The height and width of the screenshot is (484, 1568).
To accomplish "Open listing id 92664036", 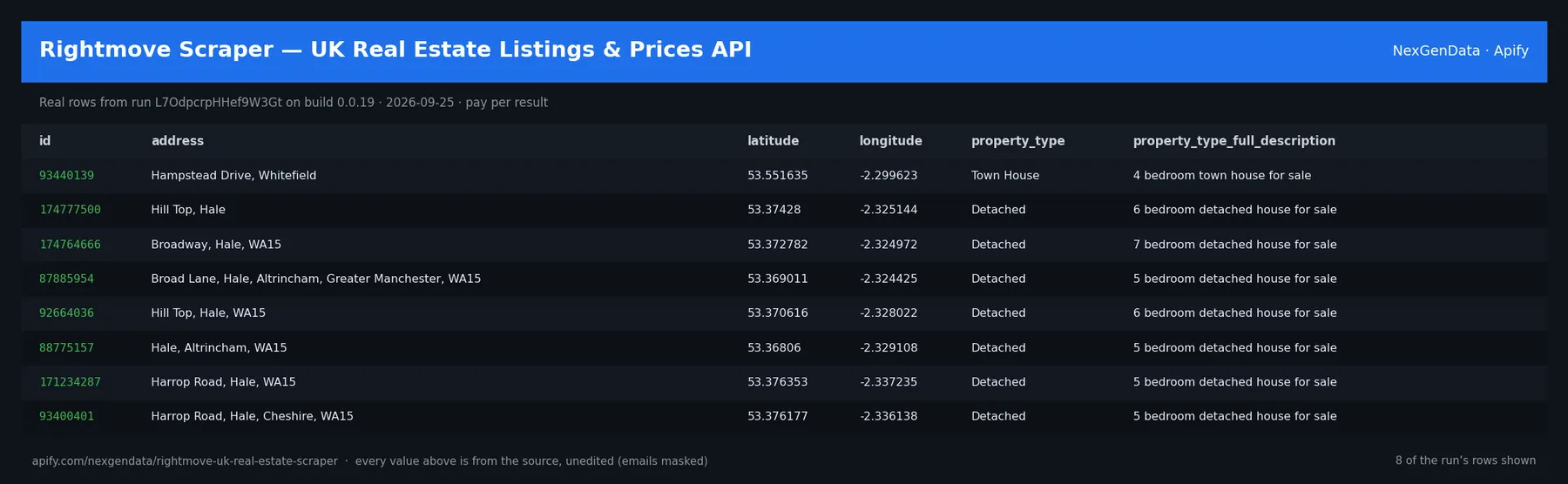I will pos(66,313).
